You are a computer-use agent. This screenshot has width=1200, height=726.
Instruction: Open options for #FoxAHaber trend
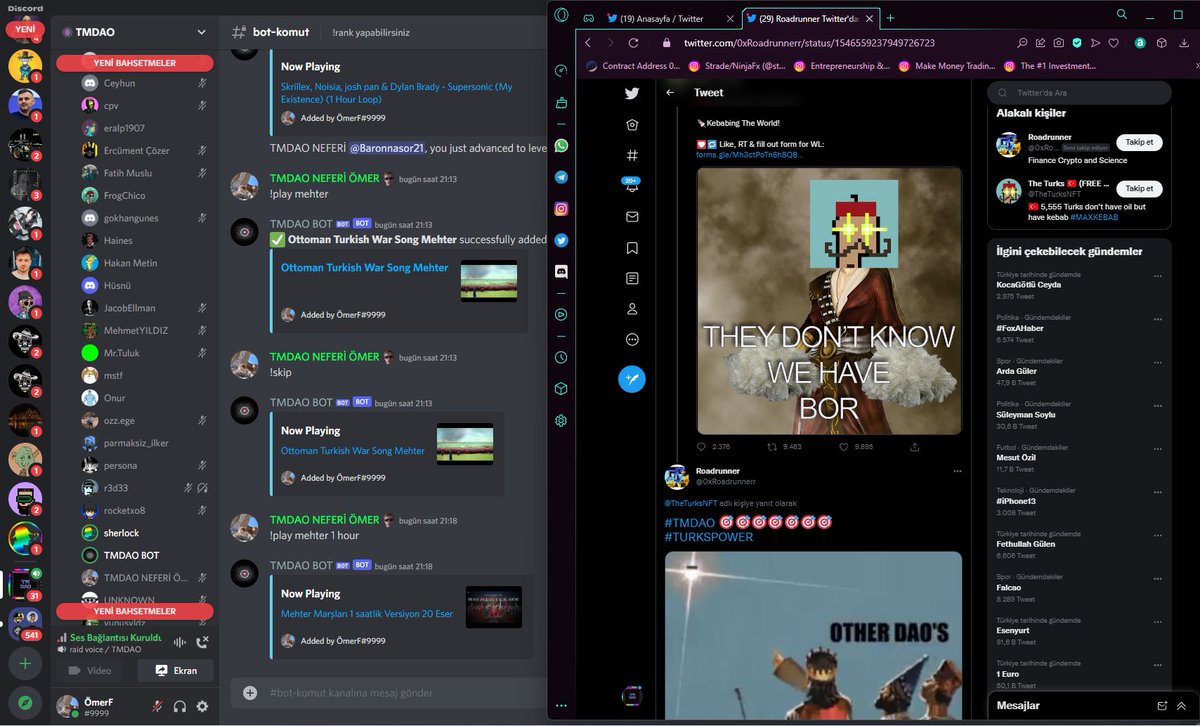[x=1158, y=318]
